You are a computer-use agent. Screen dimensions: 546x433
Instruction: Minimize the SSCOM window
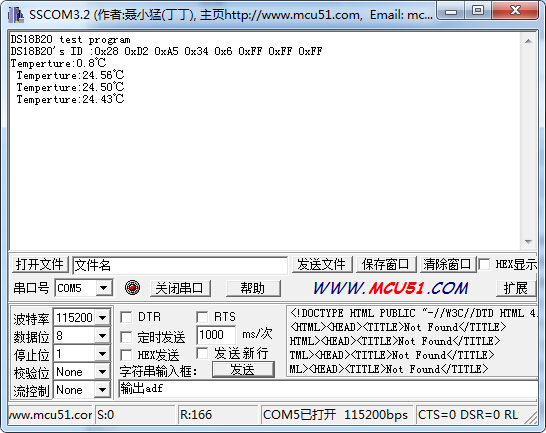[451, 10]
